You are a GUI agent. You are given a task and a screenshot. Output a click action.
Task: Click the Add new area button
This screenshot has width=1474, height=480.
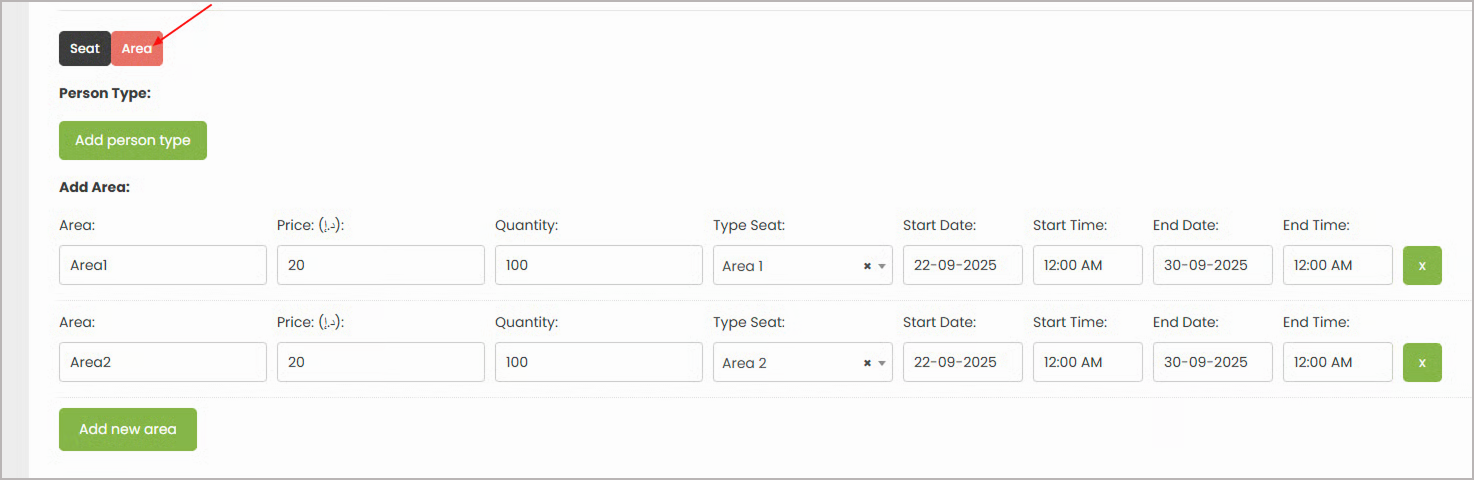[x=128, y=429]
